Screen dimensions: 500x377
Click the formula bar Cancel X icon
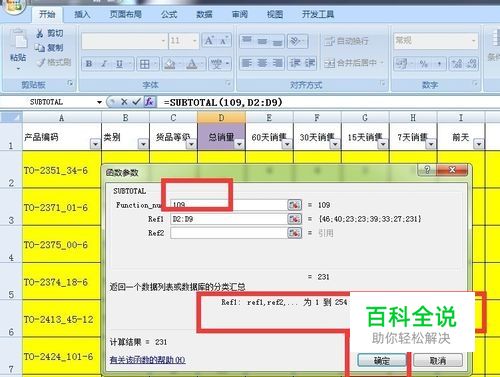[x=124, y=102]
